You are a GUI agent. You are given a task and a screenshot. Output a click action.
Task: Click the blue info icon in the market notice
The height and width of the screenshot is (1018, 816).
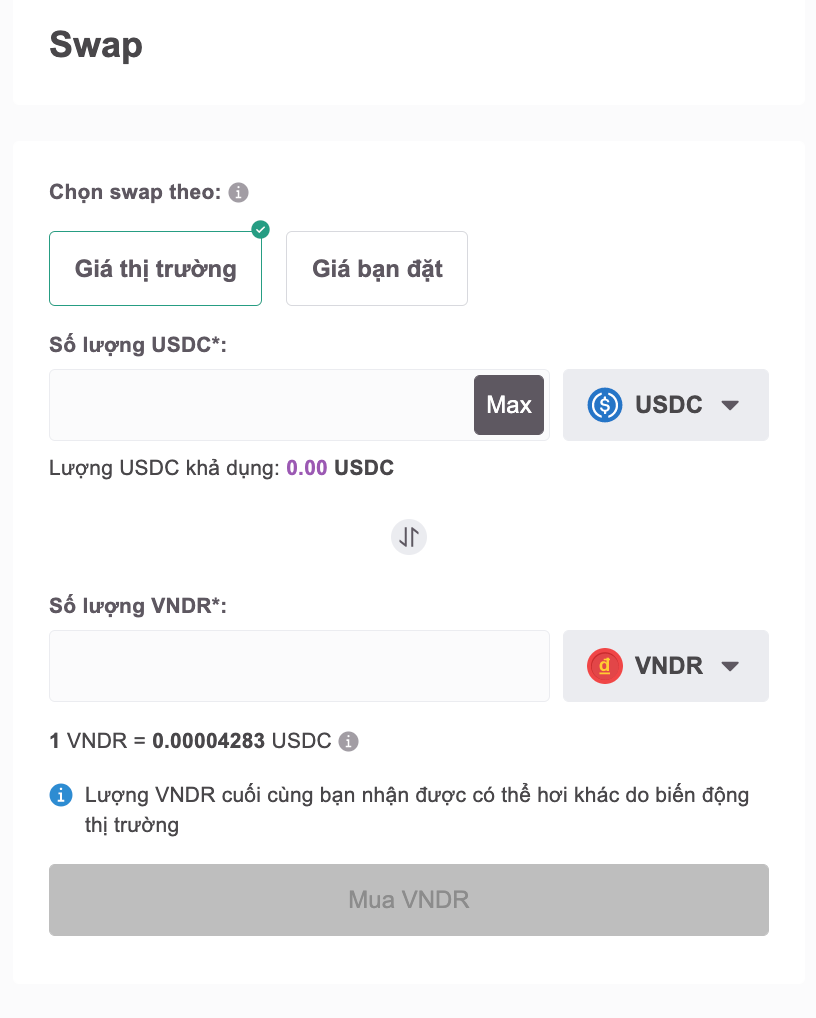click(62, 795)
